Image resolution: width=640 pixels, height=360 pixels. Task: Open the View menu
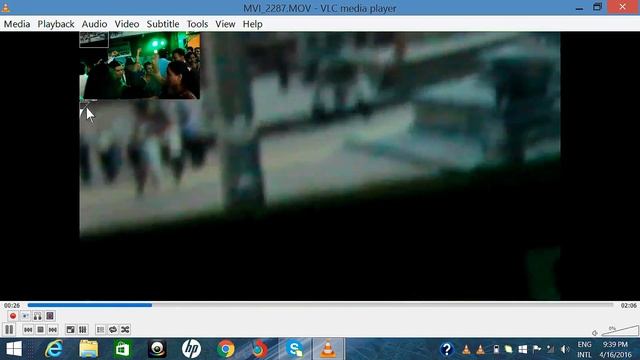point(225,24)
